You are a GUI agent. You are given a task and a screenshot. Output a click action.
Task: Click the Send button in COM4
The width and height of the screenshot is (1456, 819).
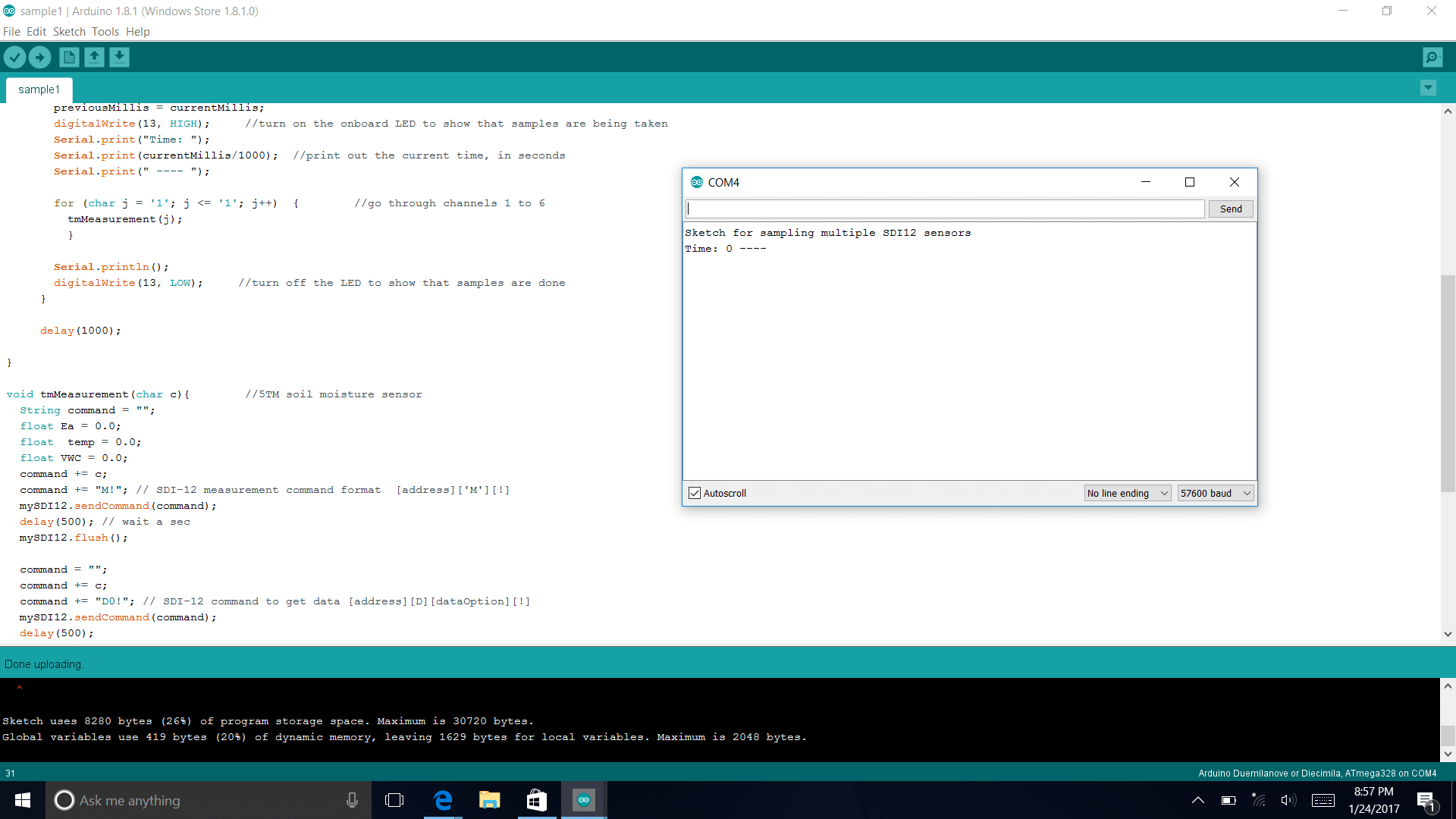click(x=1231, y=209)
